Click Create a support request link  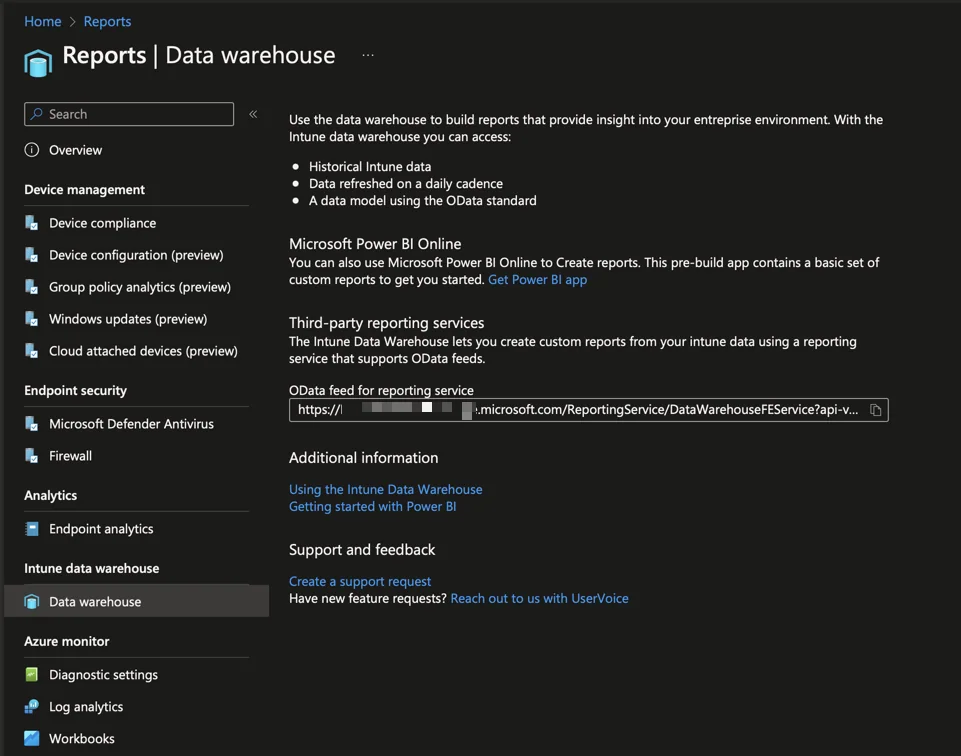tap(360, 581)
